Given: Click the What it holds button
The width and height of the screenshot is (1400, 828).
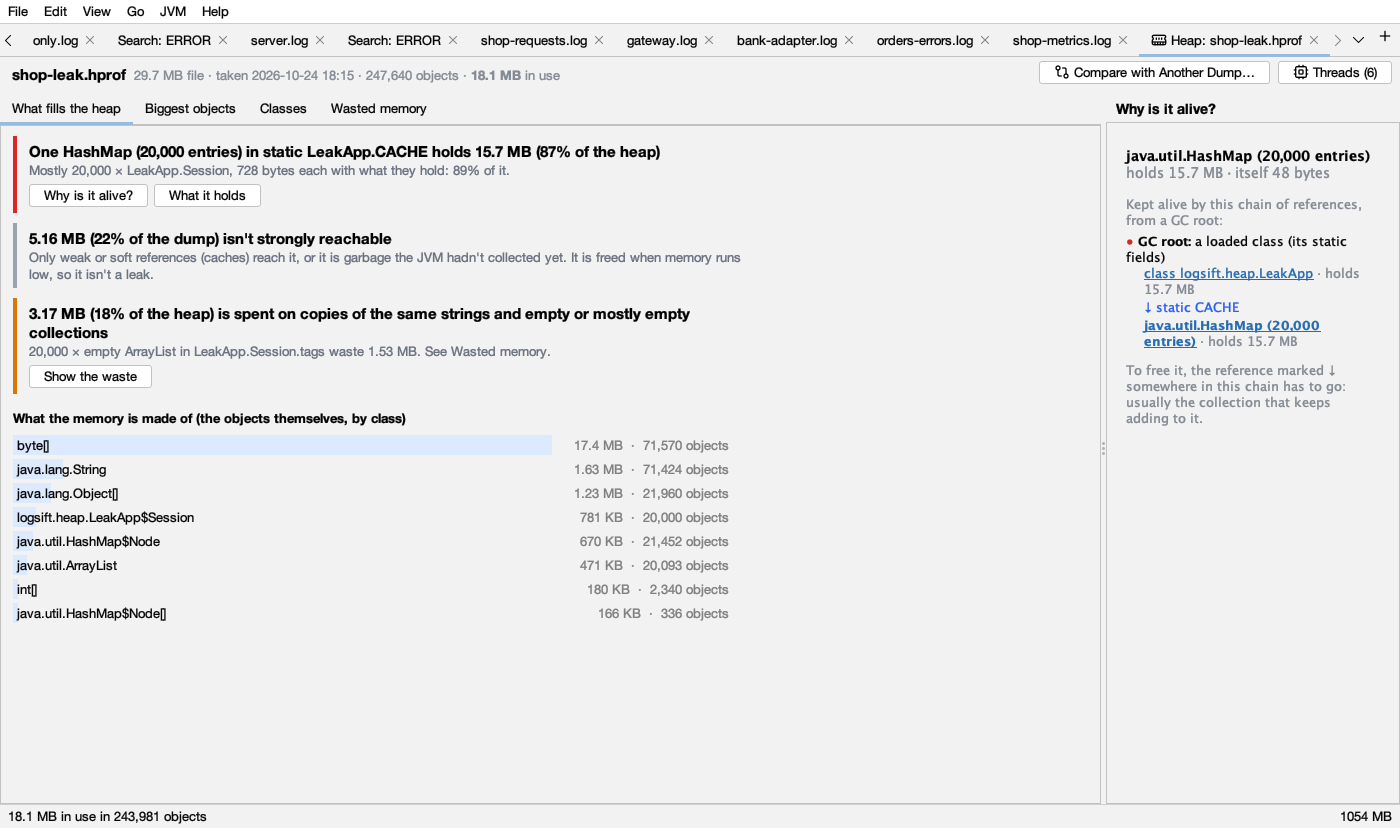Looking at the screenshot, I should [x=207, y=196].
